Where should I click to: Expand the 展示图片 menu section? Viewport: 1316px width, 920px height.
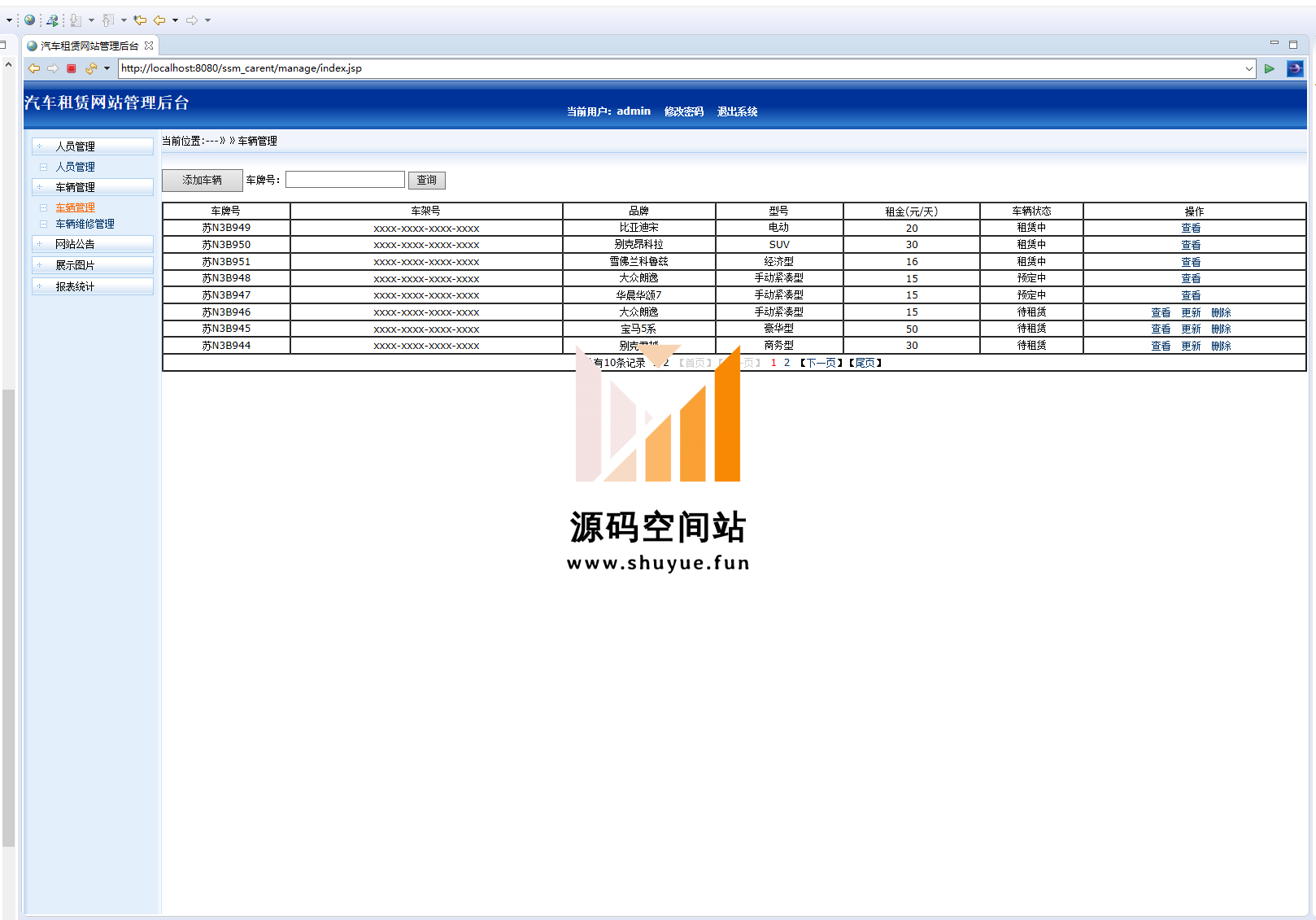point(93,264)
